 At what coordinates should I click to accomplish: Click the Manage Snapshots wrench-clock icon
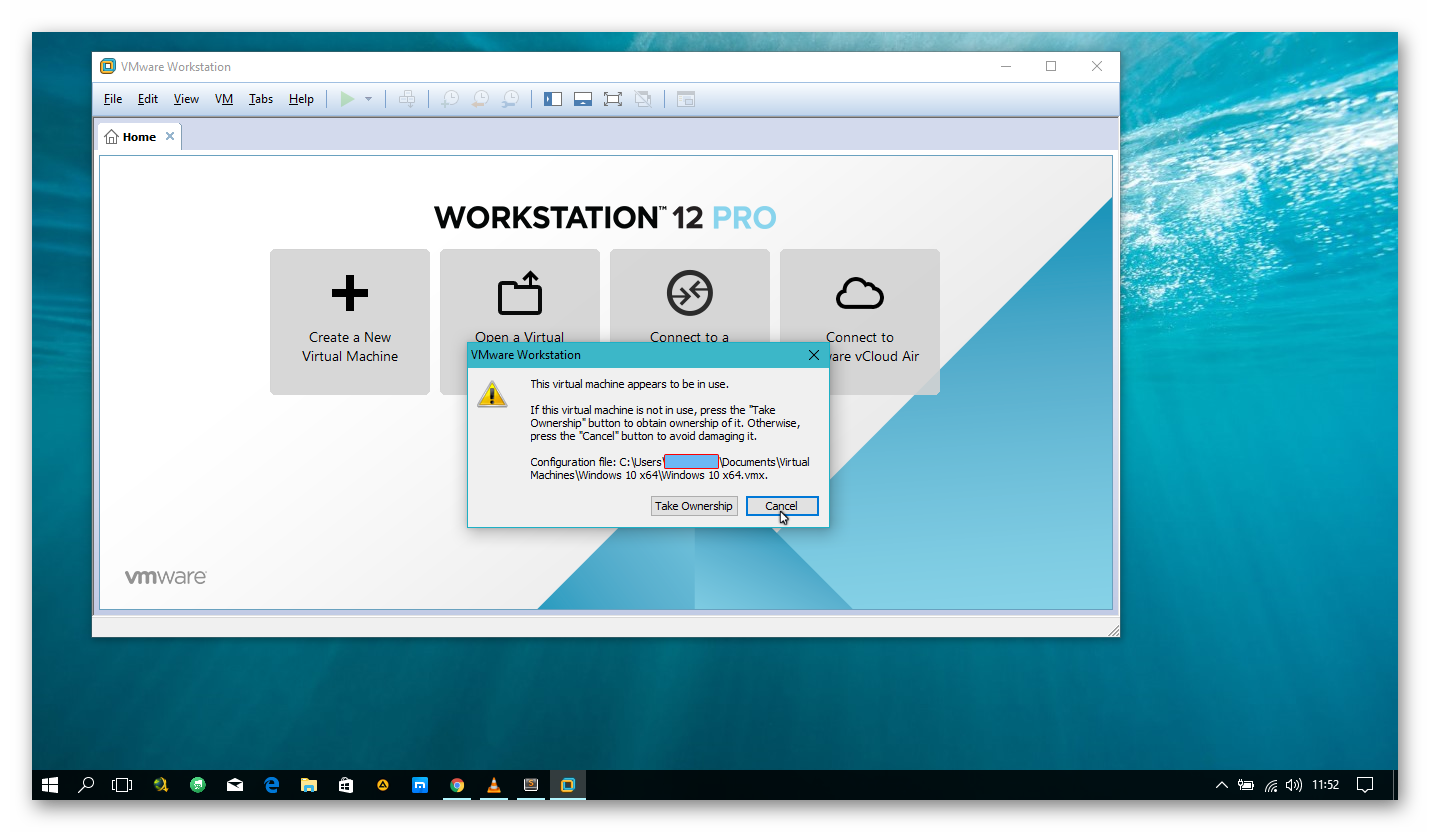[x=510, y=99]
